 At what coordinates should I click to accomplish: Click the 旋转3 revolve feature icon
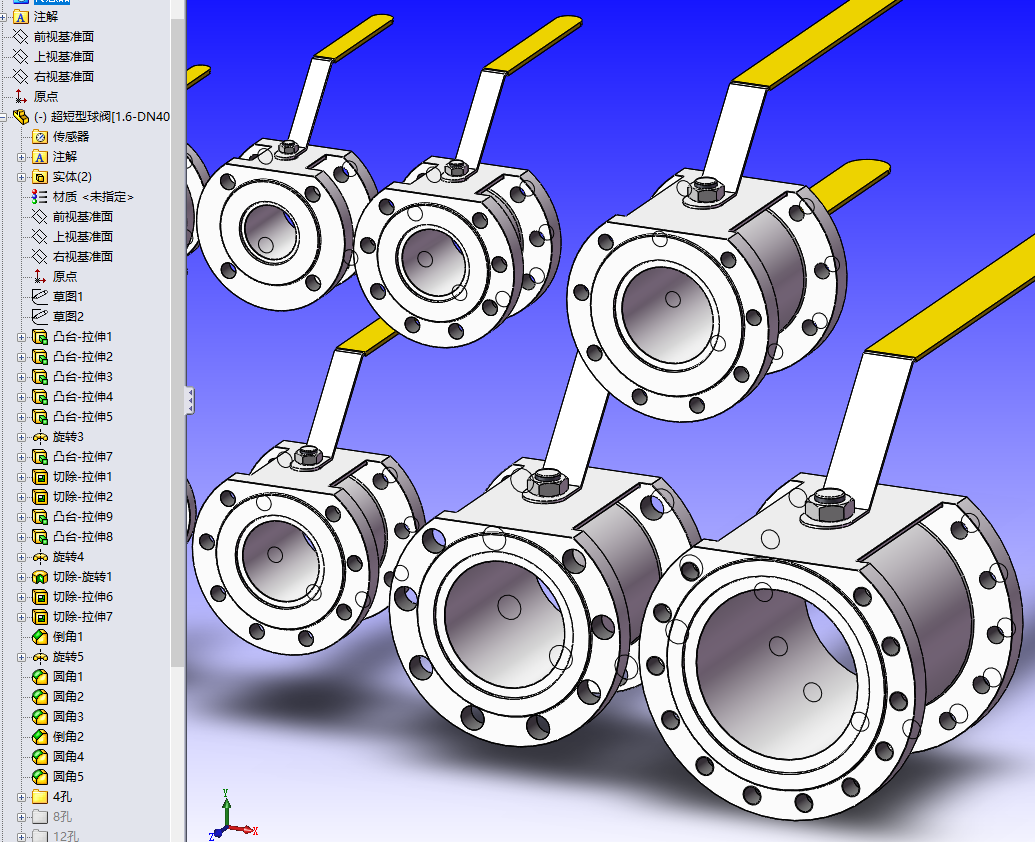(40, 437)
